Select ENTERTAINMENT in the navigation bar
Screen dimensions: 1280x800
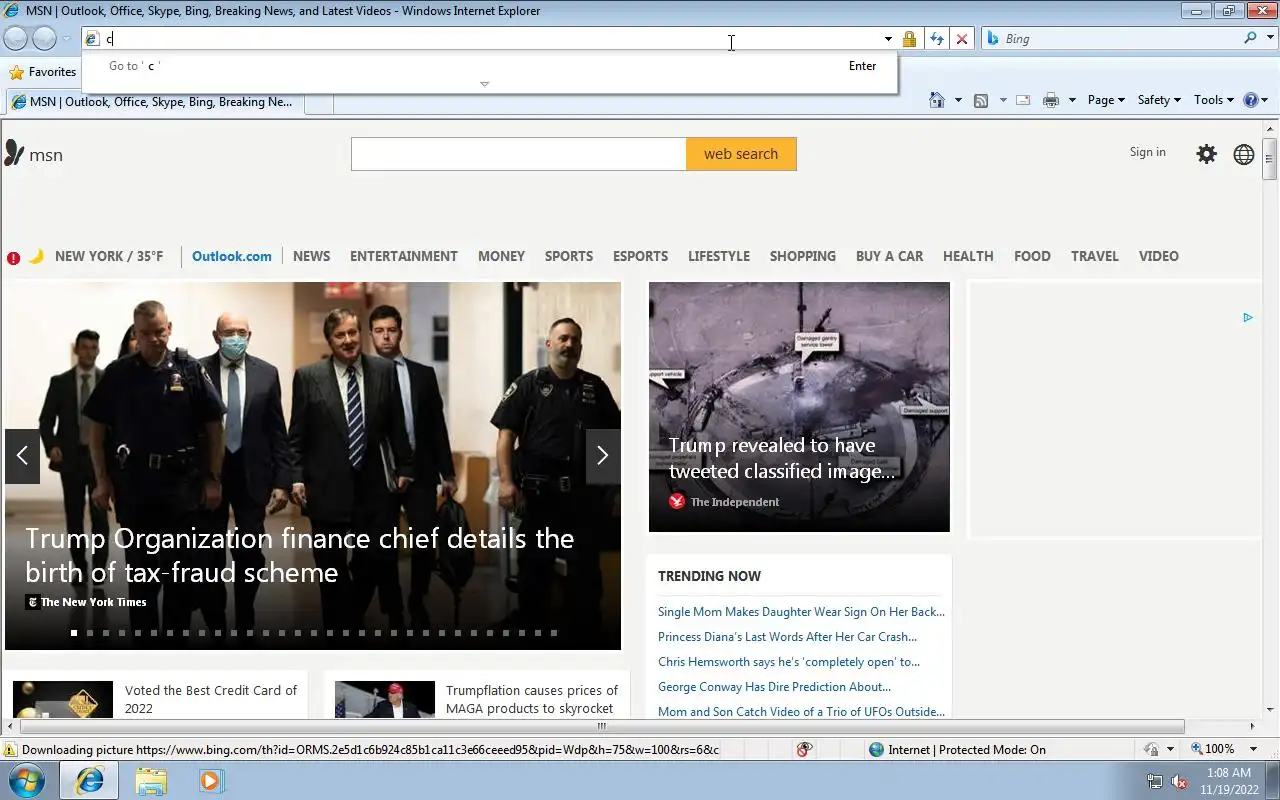(x=404, y=256)
